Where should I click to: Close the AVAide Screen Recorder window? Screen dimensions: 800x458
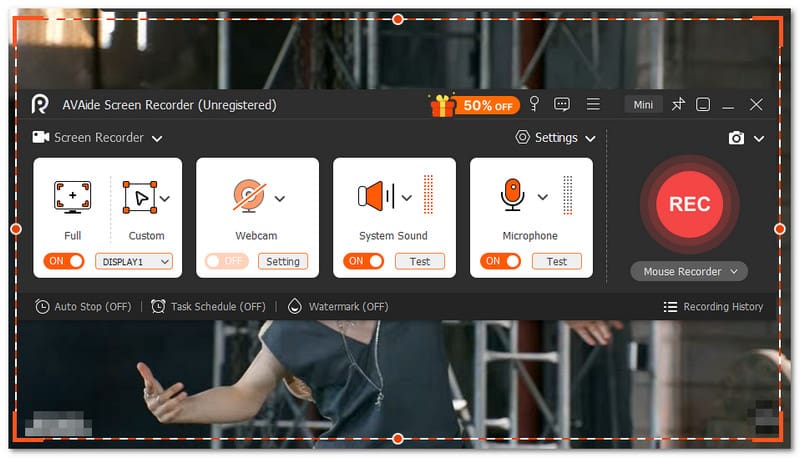point(756,105)
